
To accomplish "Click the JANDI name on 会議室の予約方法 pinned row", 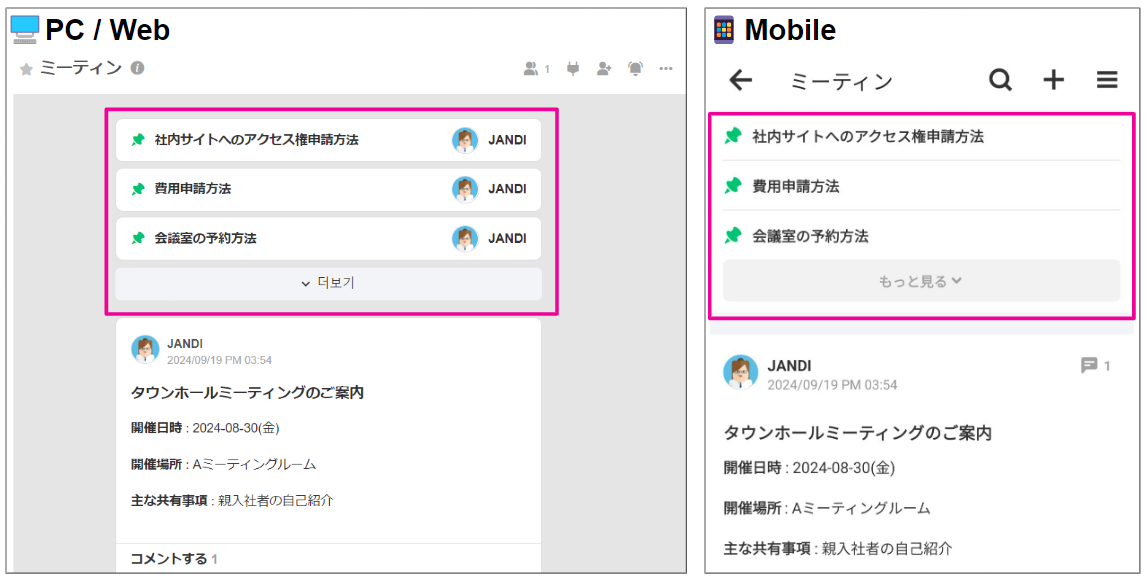I will [x=507, y=238].
